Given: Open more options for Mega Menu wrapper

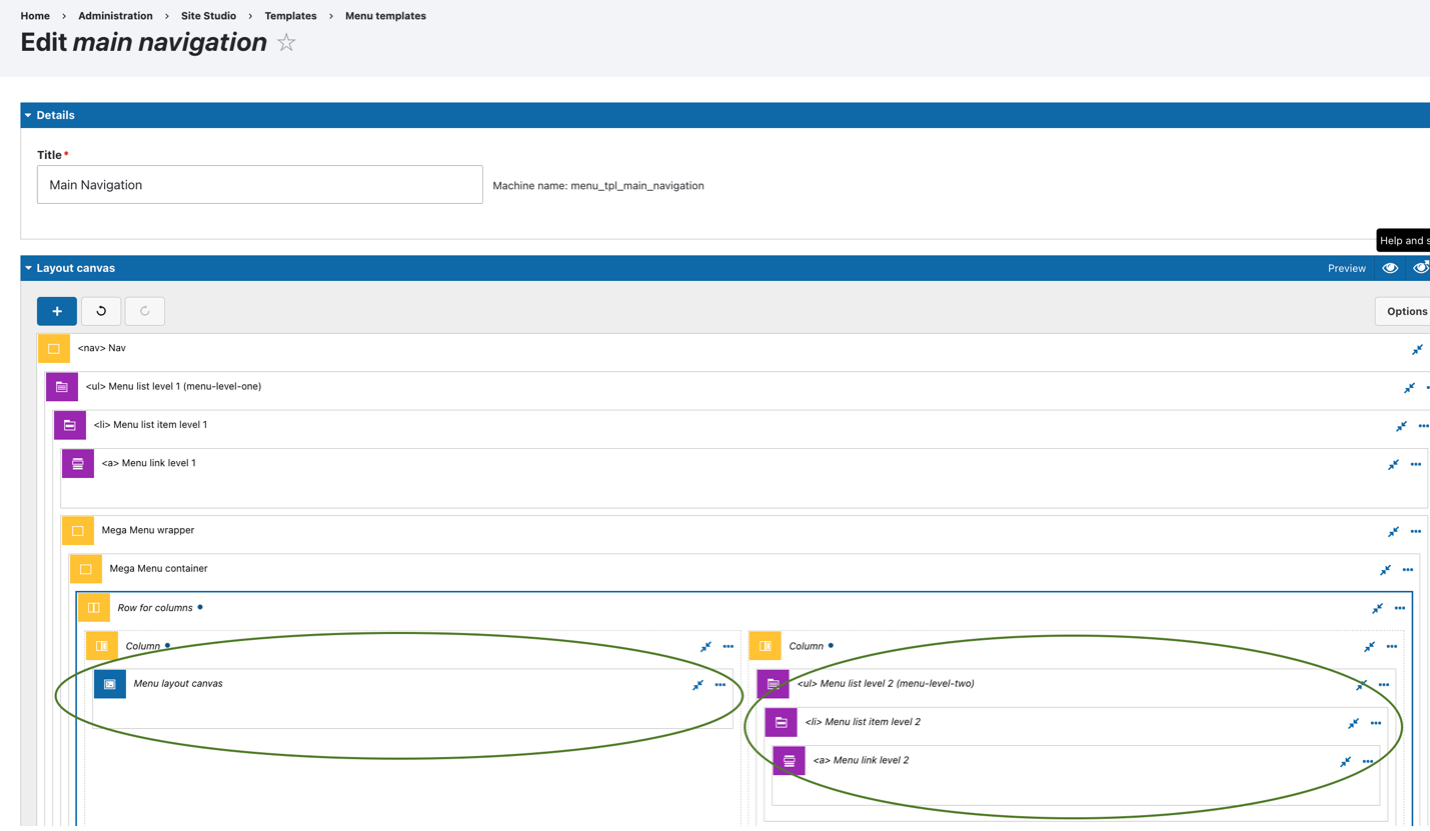Looking at the screenshot, I should 1415,531.
